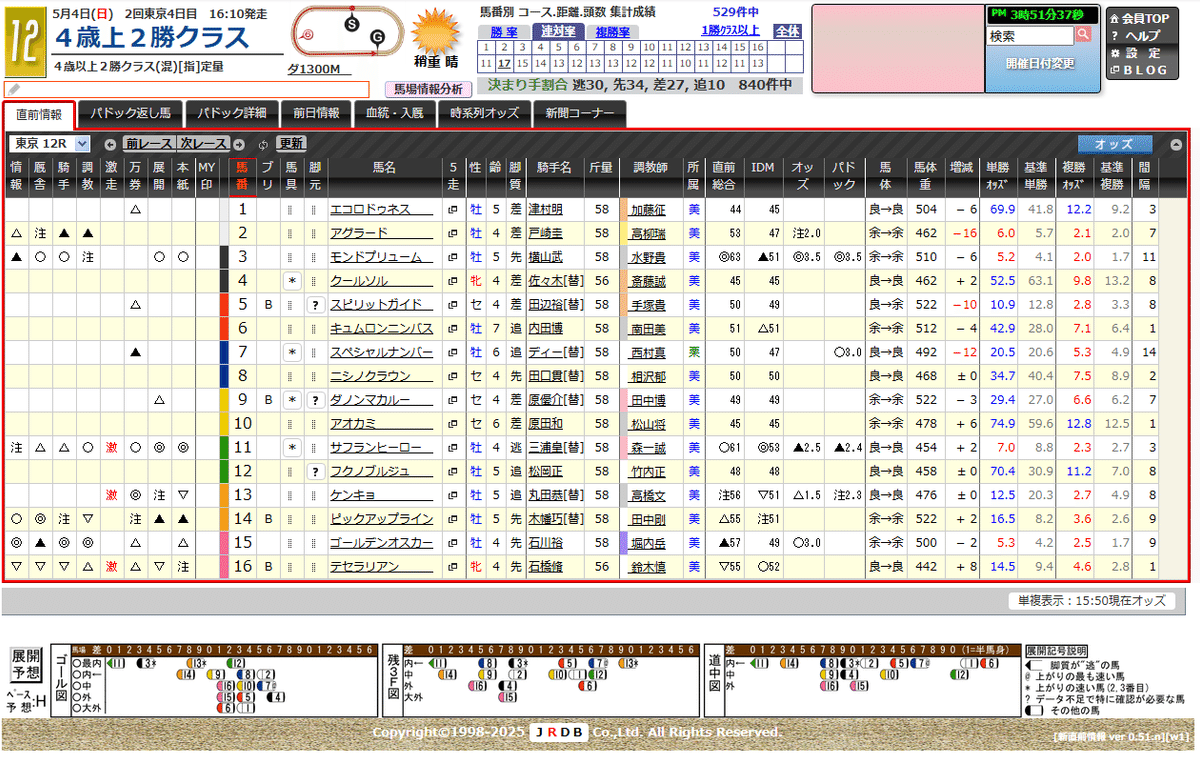This screenshot has width=1200, height=764.
Task: Switch statistics view to 勝率
Action: click(505, 31)
